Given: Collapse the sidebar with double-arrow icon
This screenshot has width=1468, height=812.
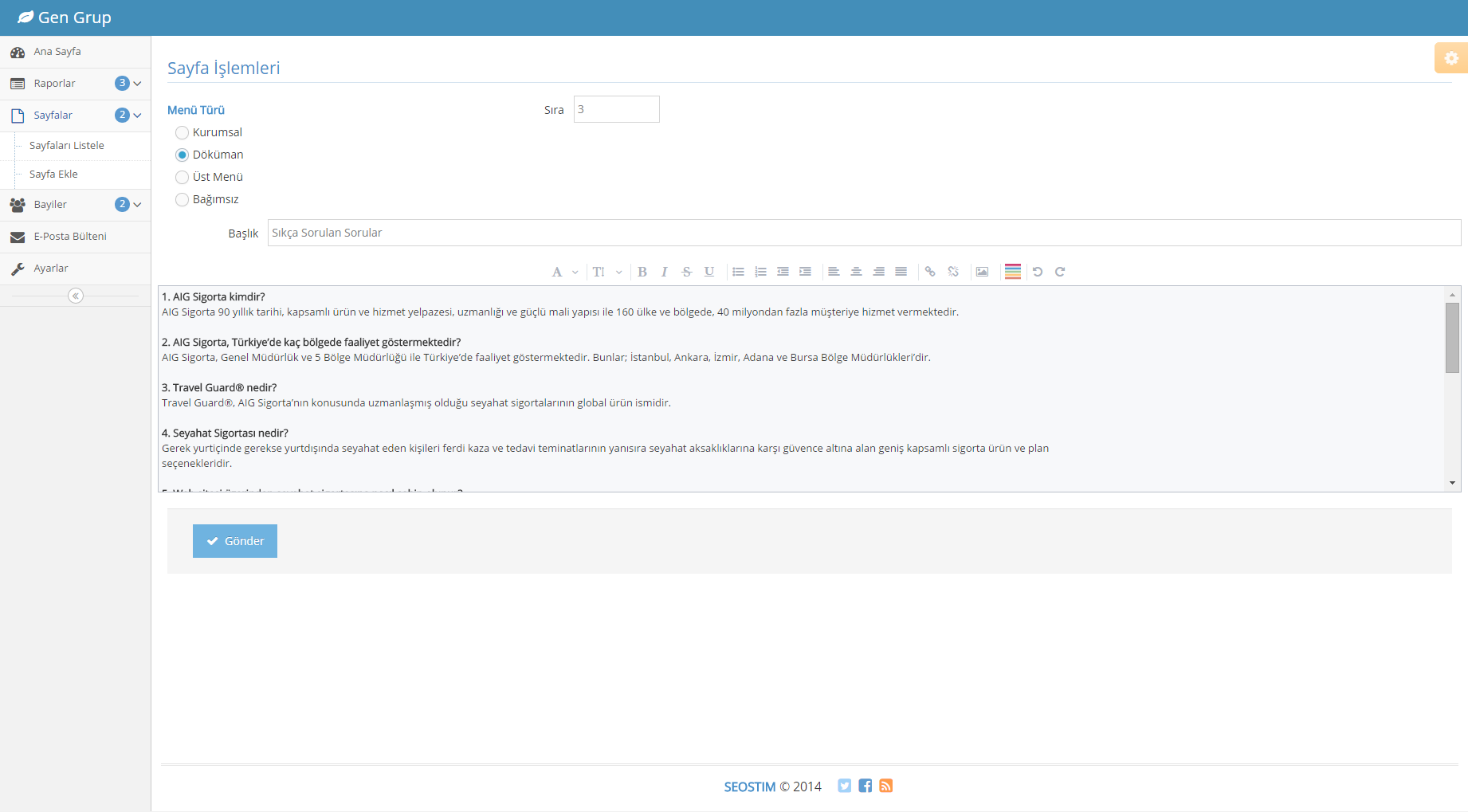Looking at the screenshot, I should (x=76, y=296).
